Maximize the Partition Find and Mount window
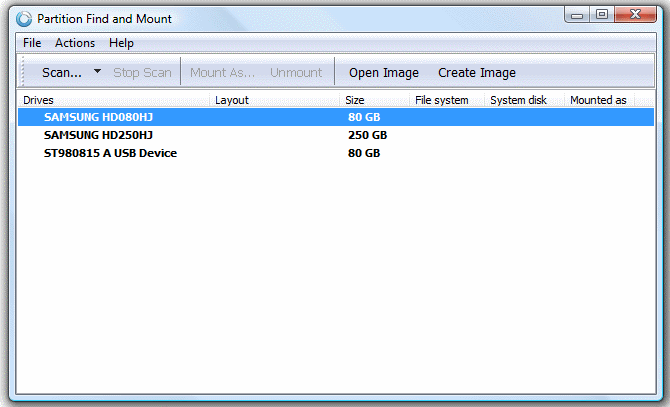Image resolution: width=670 pixels, height=407 pixels. click(602, 15)
